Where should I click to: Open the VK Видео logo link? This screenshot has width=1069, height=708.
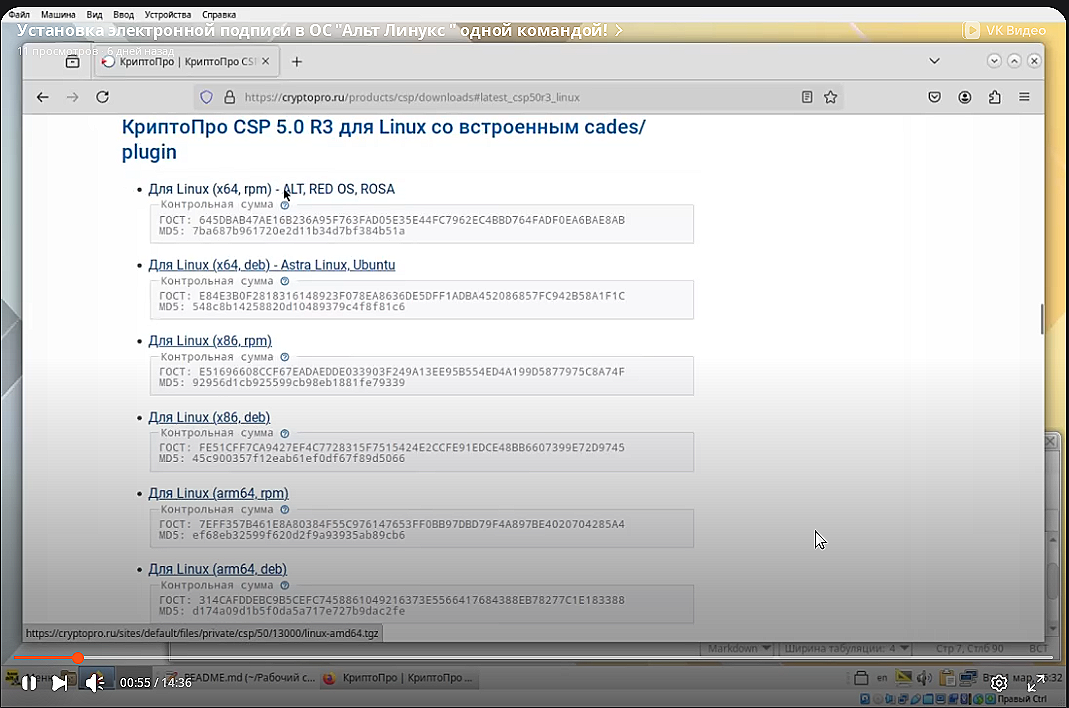coord(1004,30)
